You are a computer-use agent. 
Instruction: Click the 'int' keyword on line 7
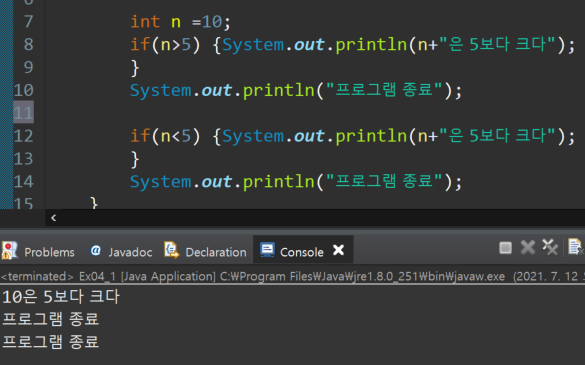click(145, 22)
